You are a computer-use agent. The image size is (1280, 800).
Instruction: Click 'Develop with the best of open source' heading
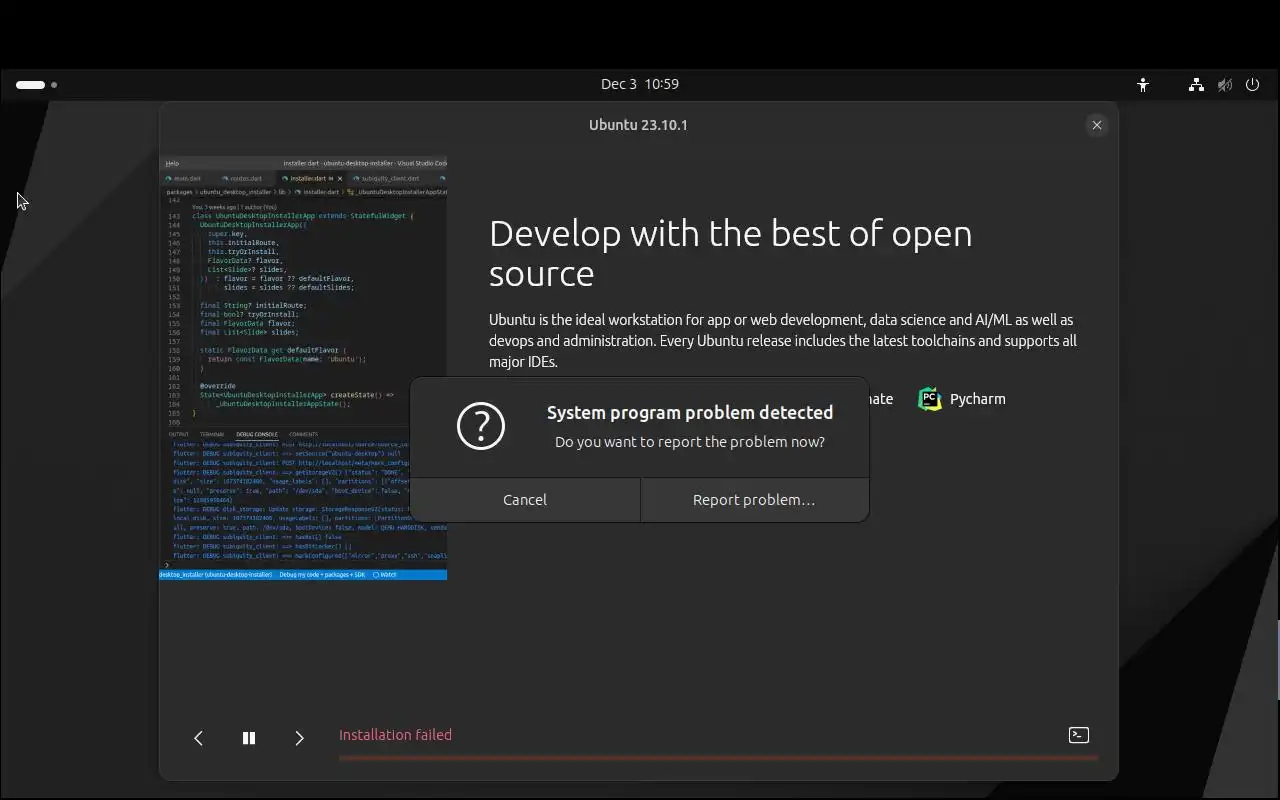[731, 253]
